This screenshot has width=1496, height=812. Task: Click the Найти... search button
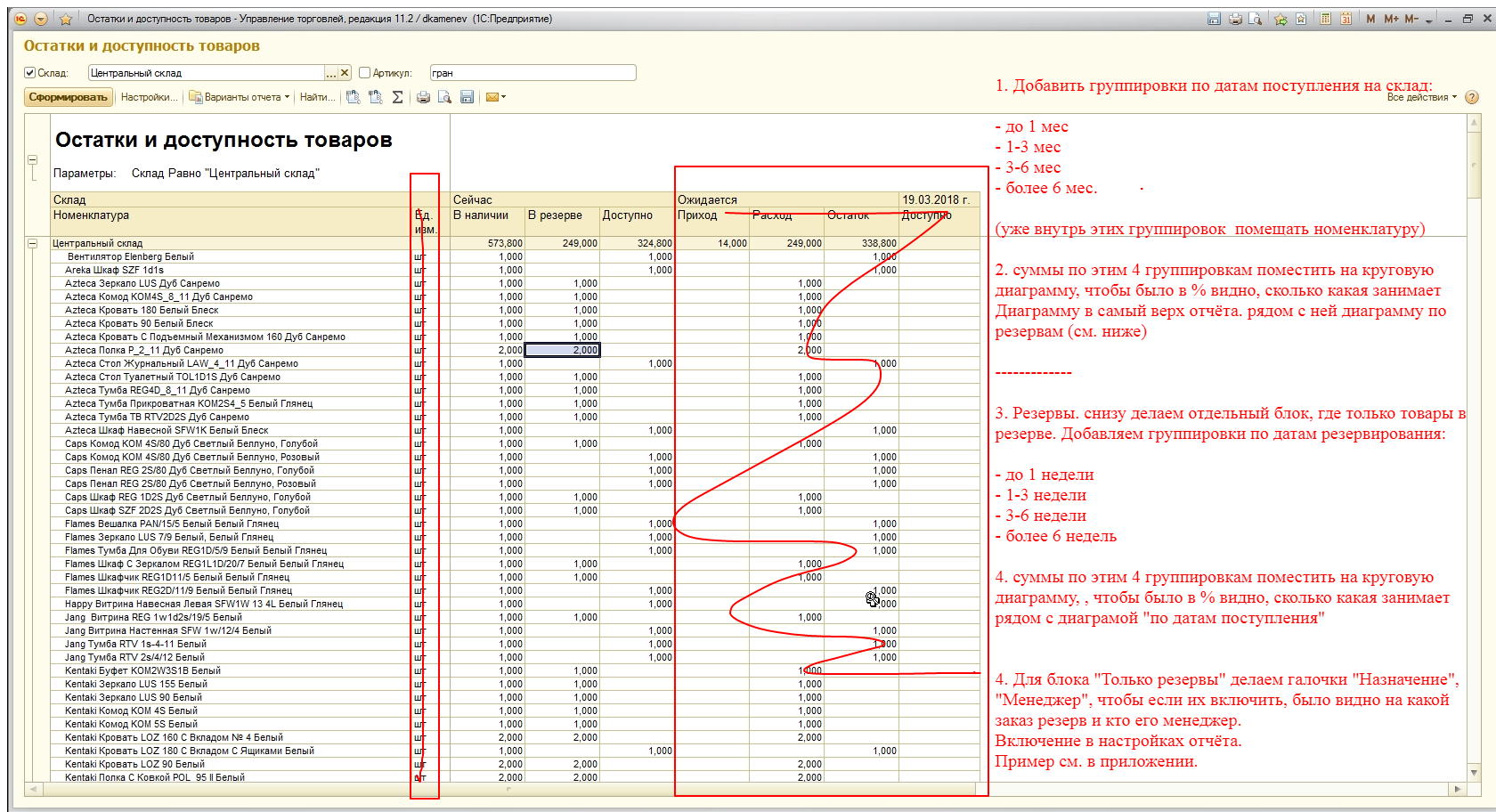[317, 97]
